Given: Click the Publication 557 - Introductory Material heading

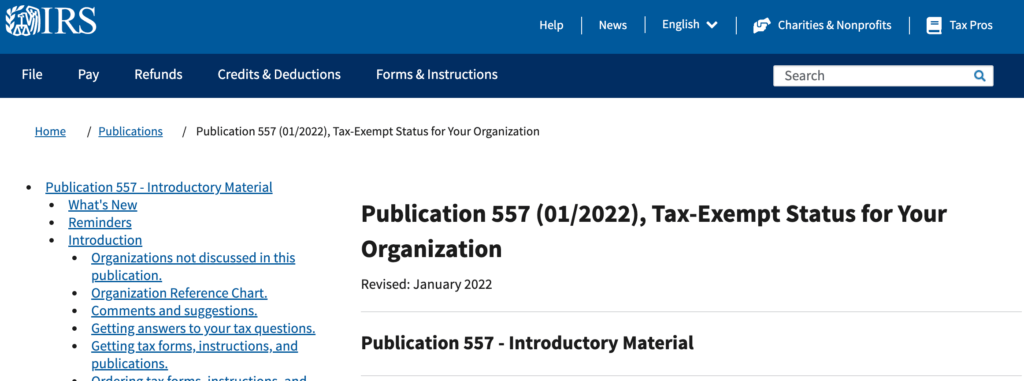Looking at the screenshot, I should (x=527, y=343).
